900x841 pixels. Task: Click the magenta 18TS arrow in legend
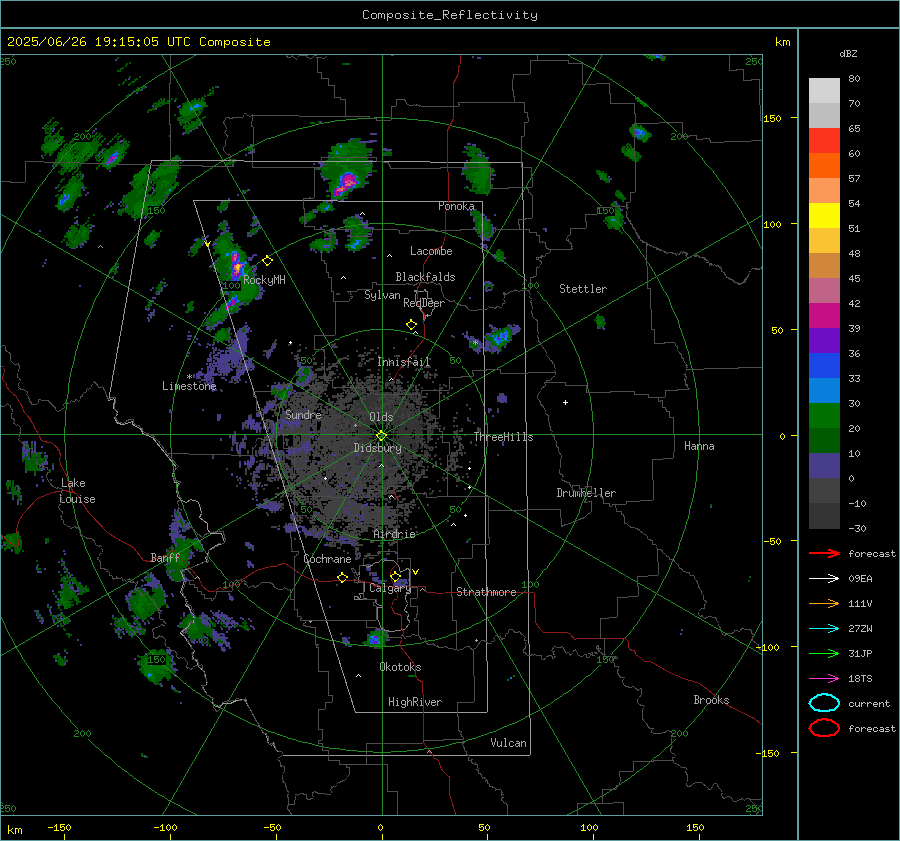(x=824, y=679)
